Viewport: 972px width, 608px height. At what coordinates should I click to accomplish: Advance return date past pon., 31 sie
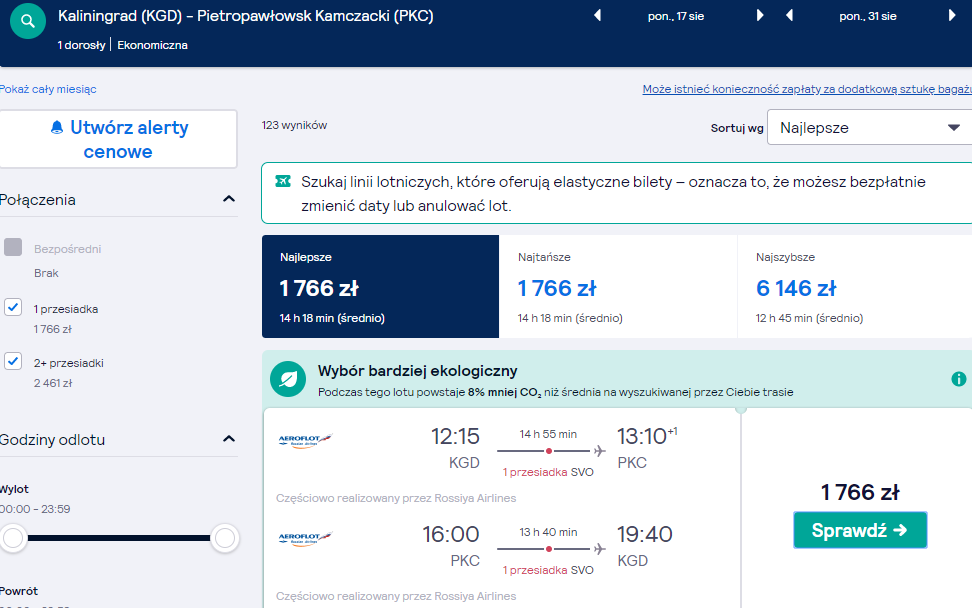point(952,15)
